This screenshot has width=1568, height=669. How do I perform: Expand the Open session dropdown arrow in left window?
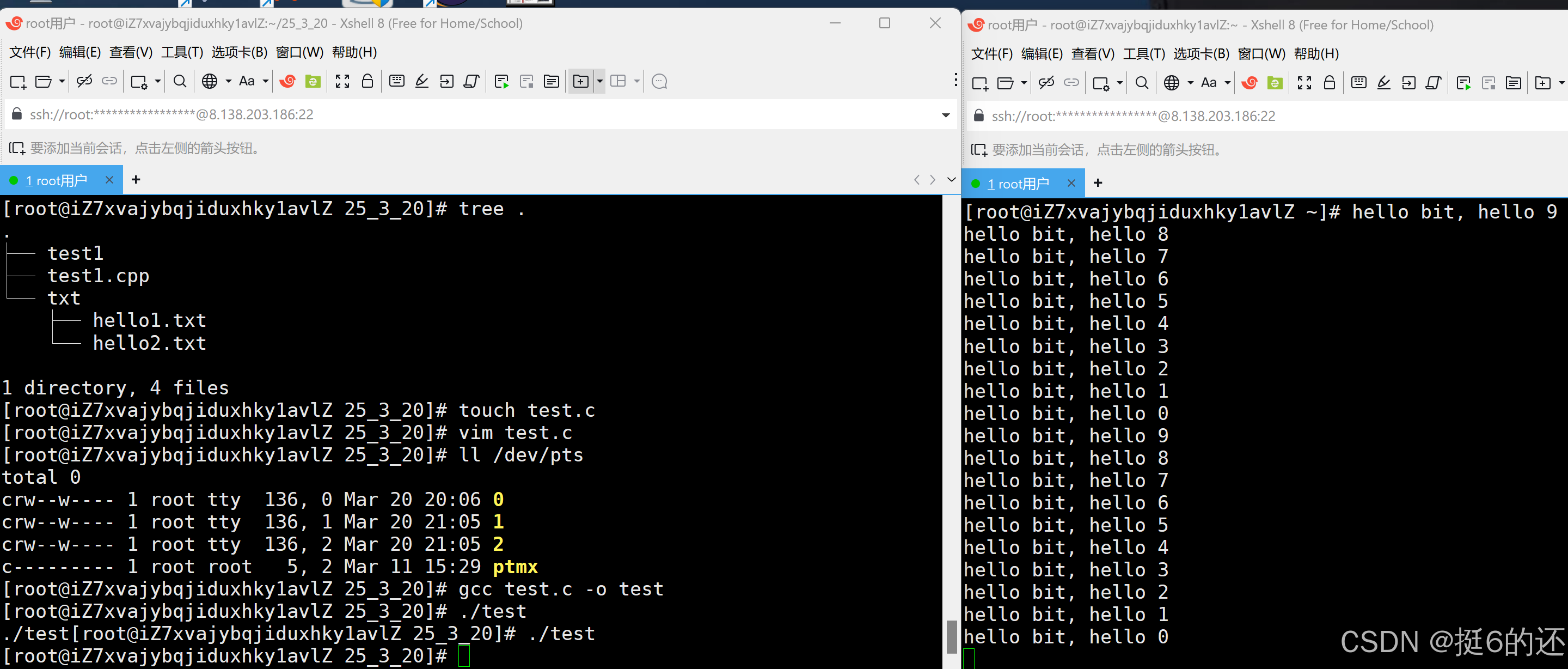click(62, 82)
